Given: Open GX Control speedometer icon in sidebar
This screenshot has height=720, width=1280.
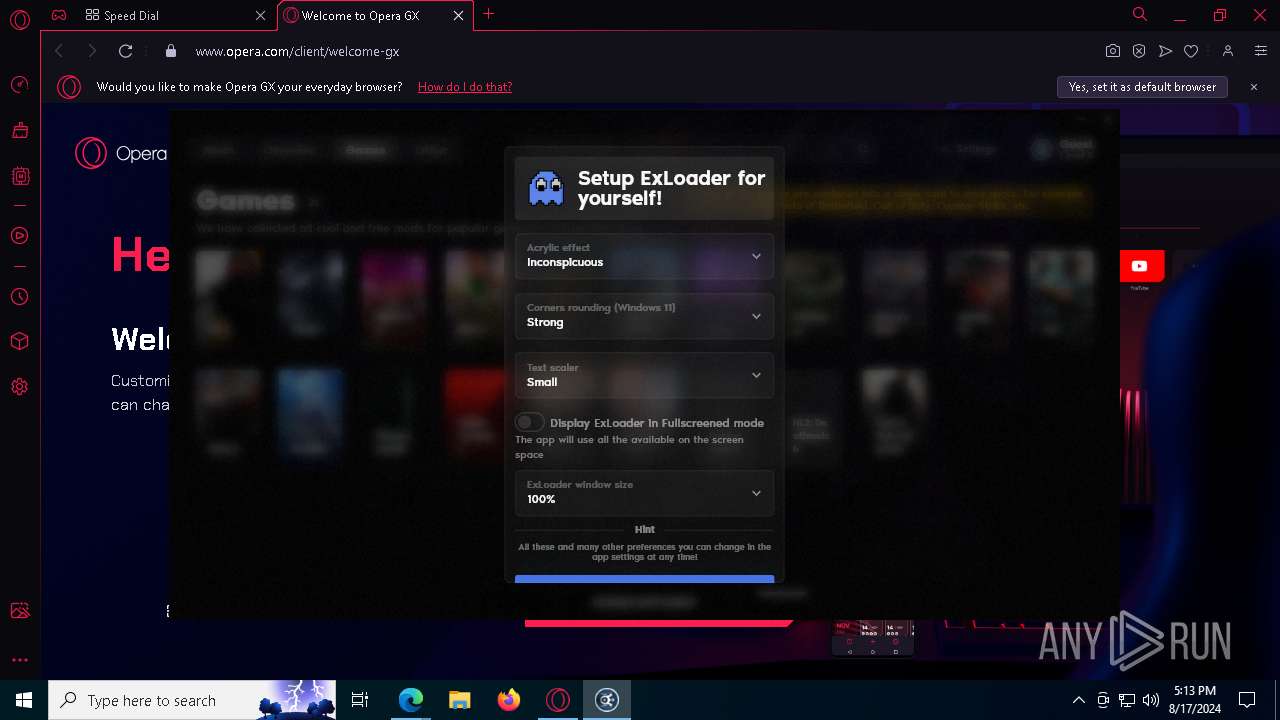Looking at the screenshot, I should (19, 85).
